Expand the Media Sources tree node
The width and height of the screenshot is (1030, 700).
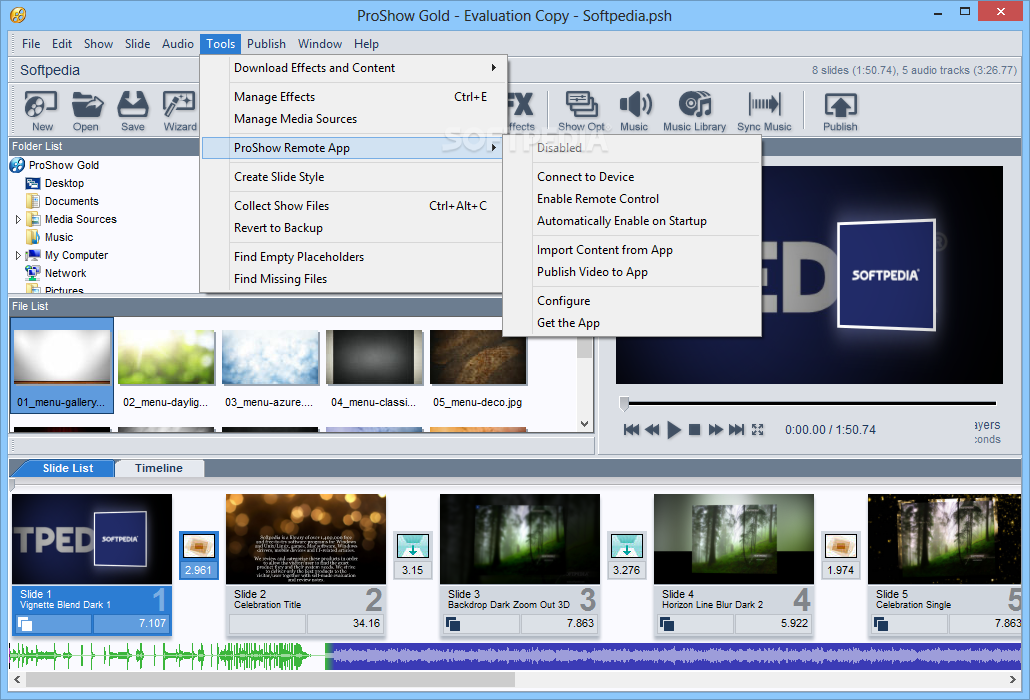18,219
